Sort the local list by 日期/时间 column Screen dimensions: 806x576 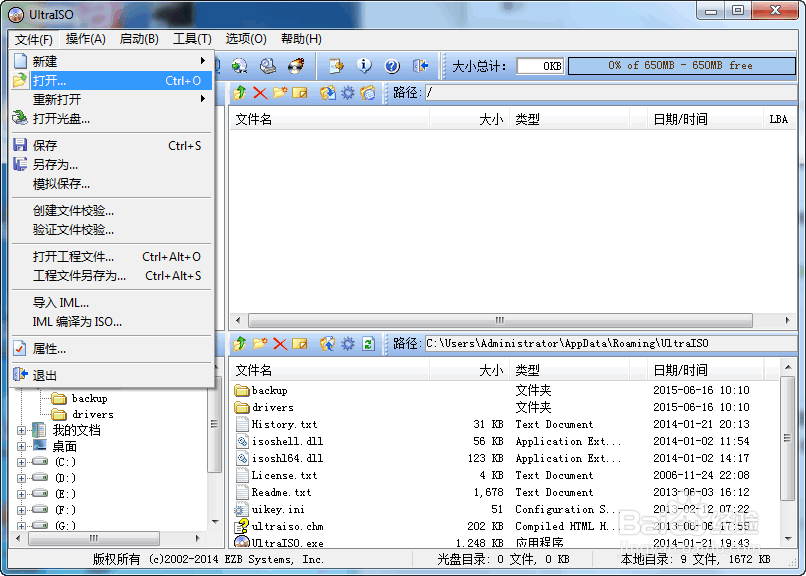(706, 370)
